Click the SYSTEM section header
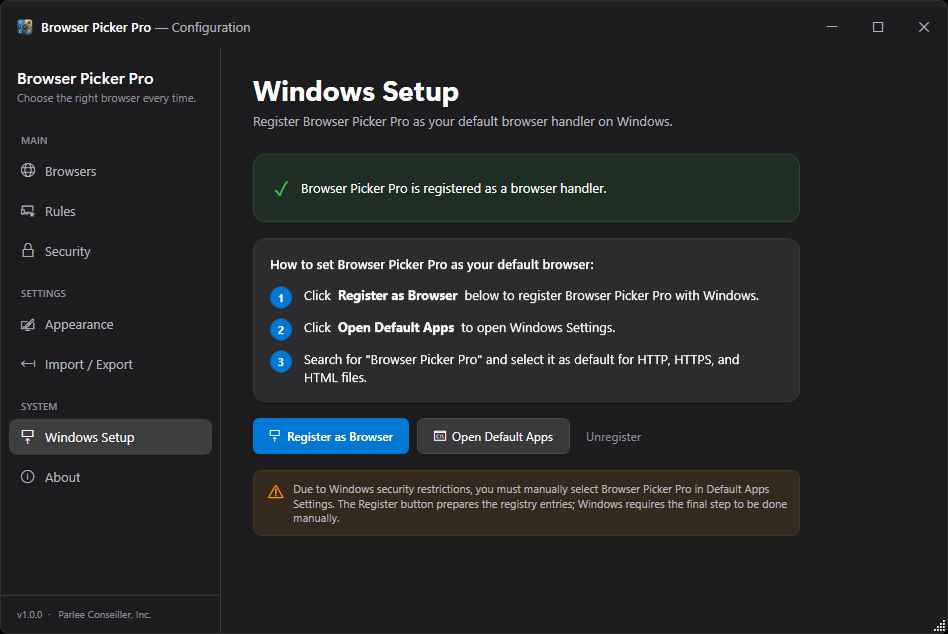 pos(39,406)
